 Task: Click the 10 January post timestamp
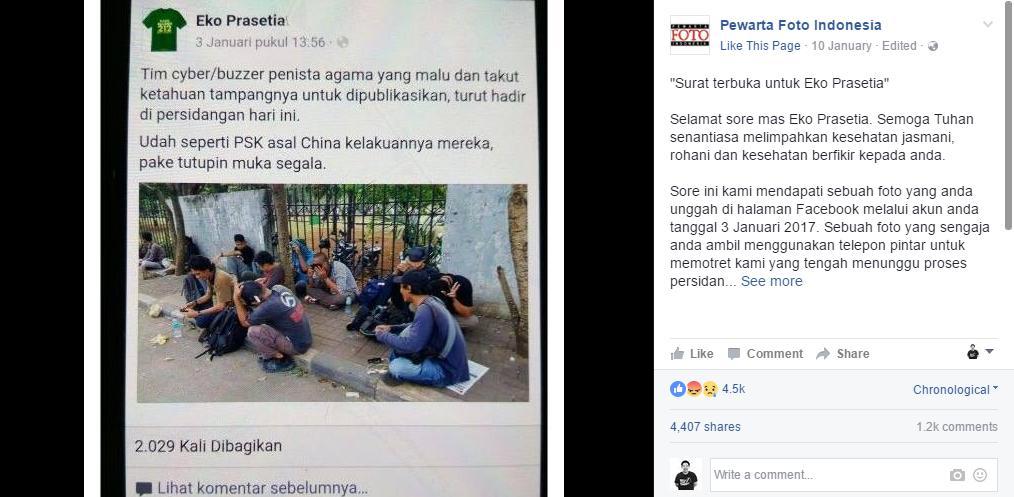[x=841, y=46]
